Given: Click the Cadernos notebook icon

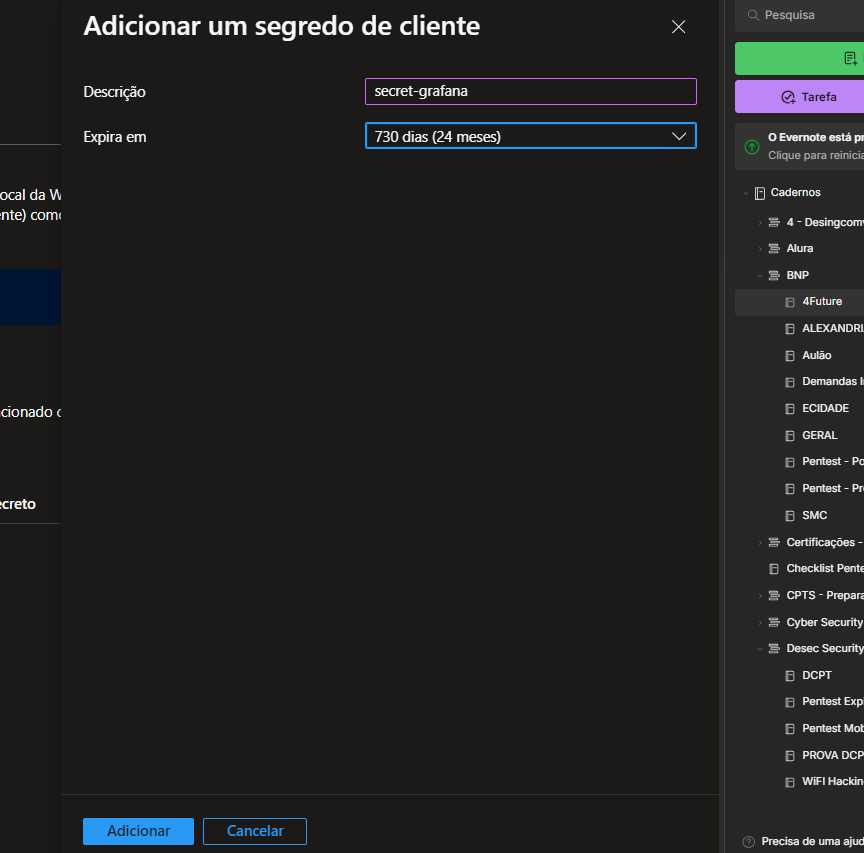Looking at the screenshot, I should coord(760,193).
